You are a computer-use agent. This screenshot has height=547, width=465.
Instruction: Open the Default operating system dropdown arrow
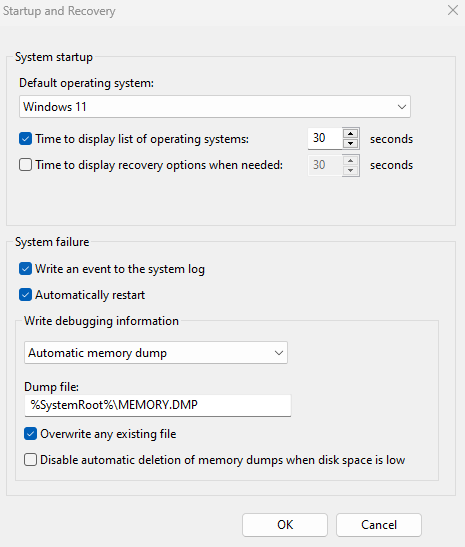click(402, 107)
